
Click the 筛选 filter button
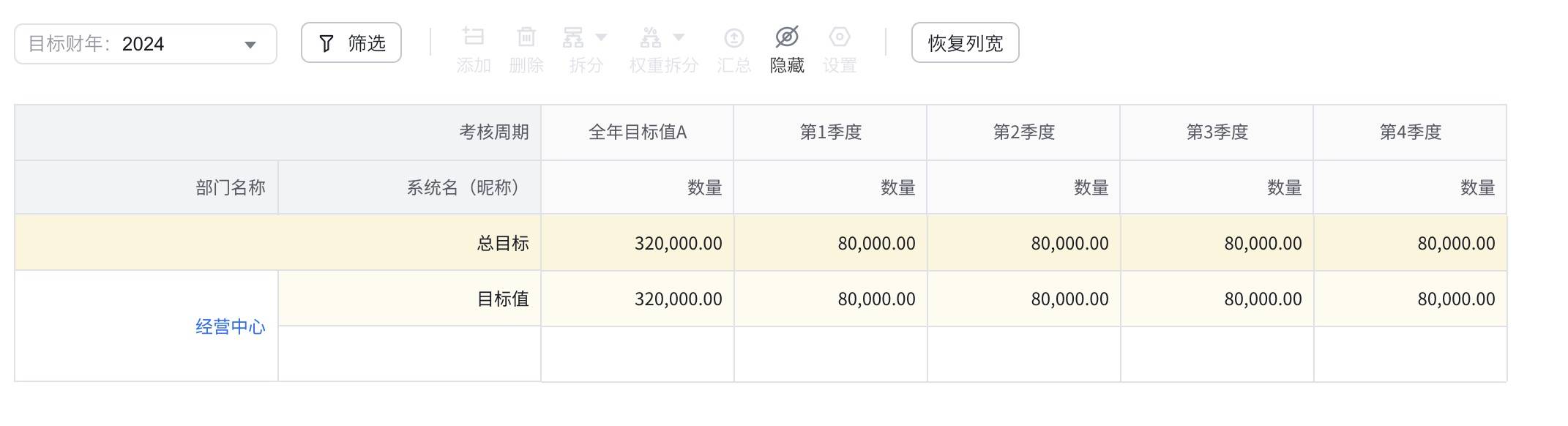point(351,43)
